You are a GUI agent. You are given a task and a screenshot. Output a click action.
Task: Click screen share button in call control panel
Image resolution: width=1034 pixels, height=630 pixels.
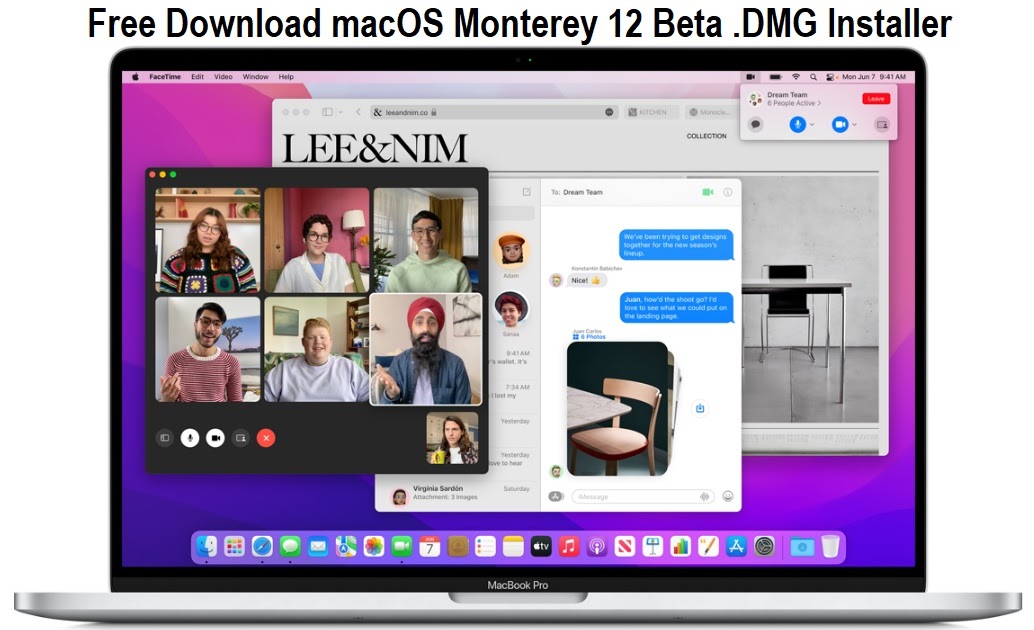pyautogui.click(x=882, y=124)
